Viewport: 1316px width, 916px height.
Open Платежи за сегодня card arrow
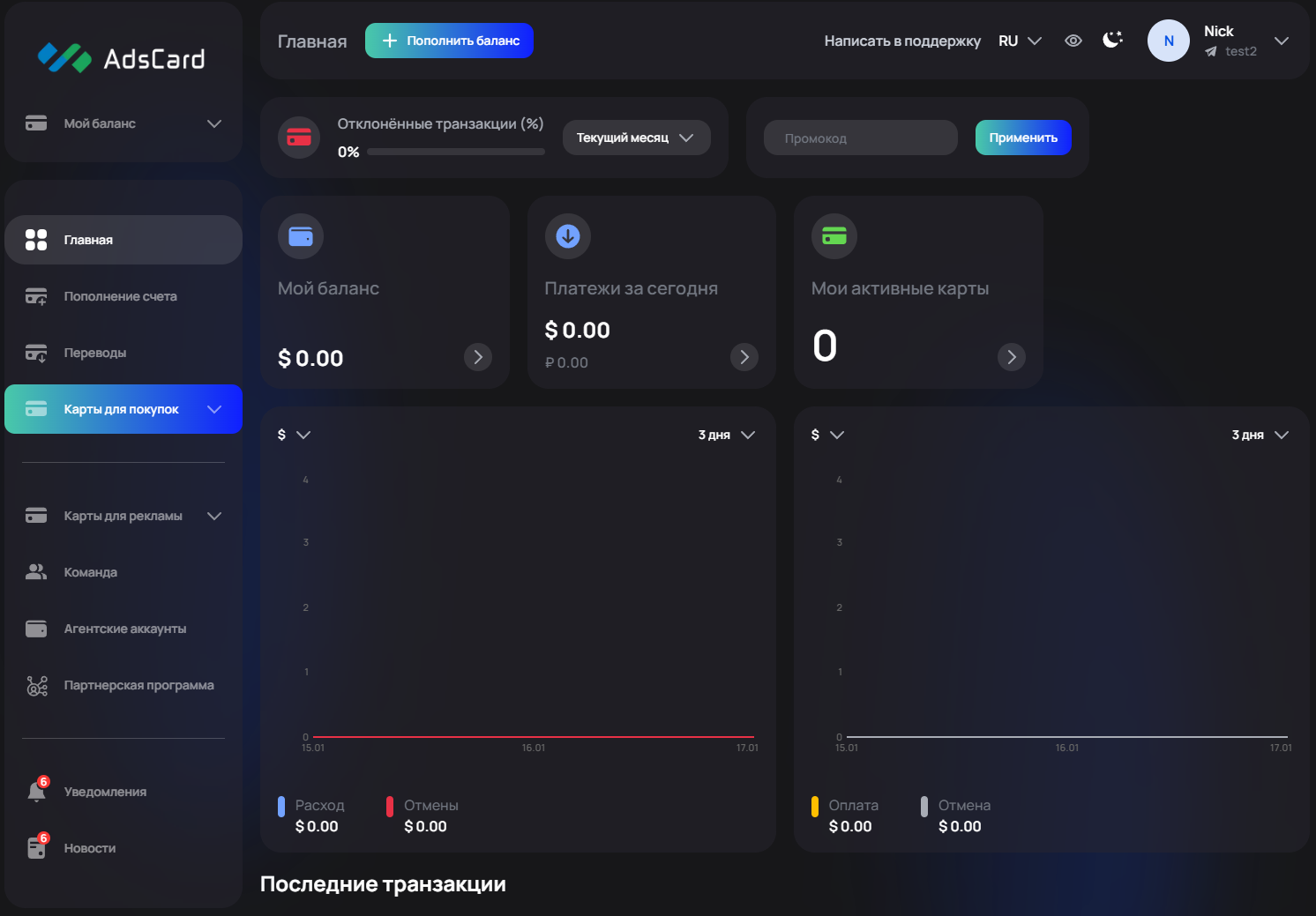click(x=744, y=357)
